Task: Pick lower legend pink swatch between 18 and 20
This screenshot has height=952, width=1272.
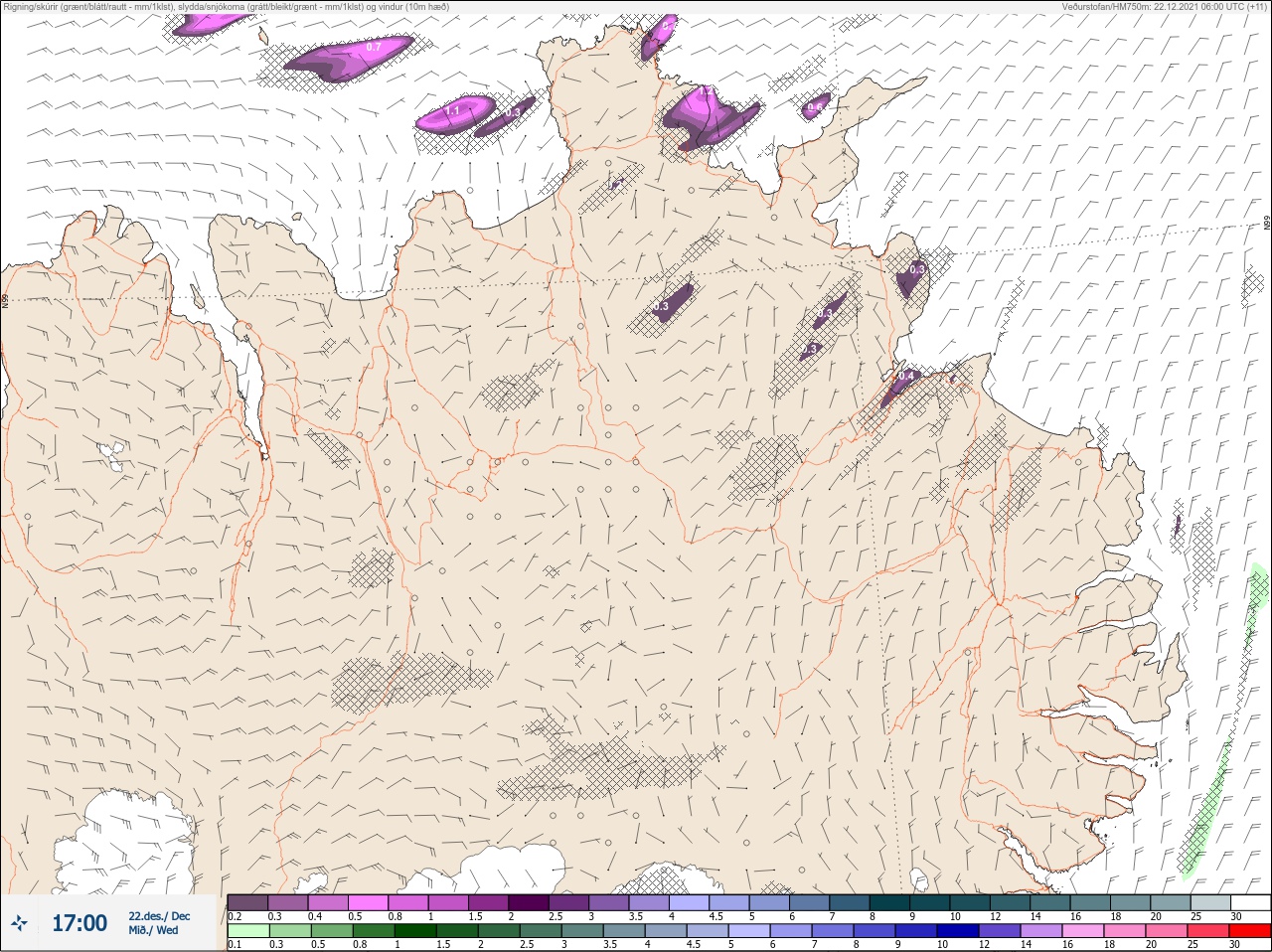Action: coord(1125,931)
